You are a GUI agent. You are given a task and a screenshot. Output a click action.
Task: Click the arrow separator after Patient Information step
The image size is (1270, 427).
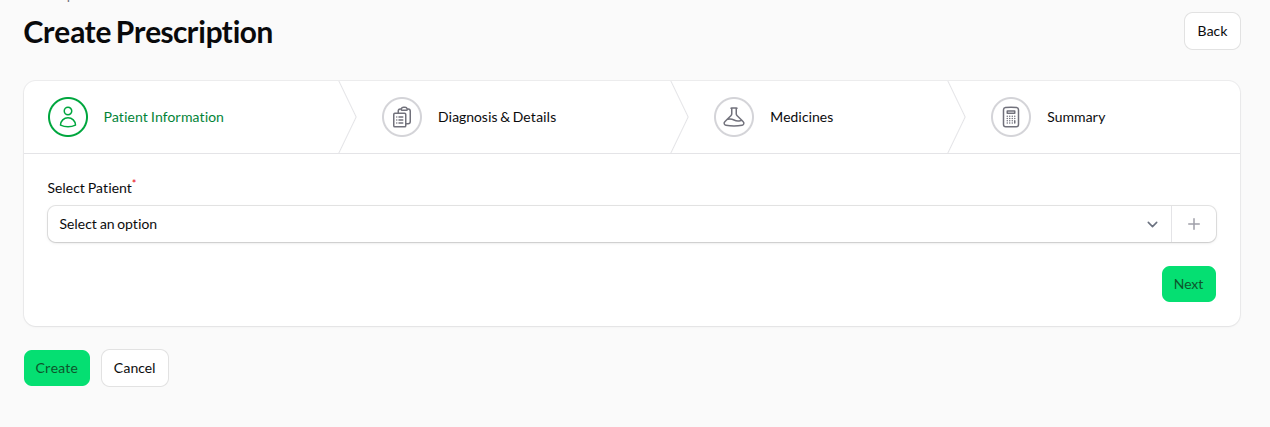click(x=348, y=117)
